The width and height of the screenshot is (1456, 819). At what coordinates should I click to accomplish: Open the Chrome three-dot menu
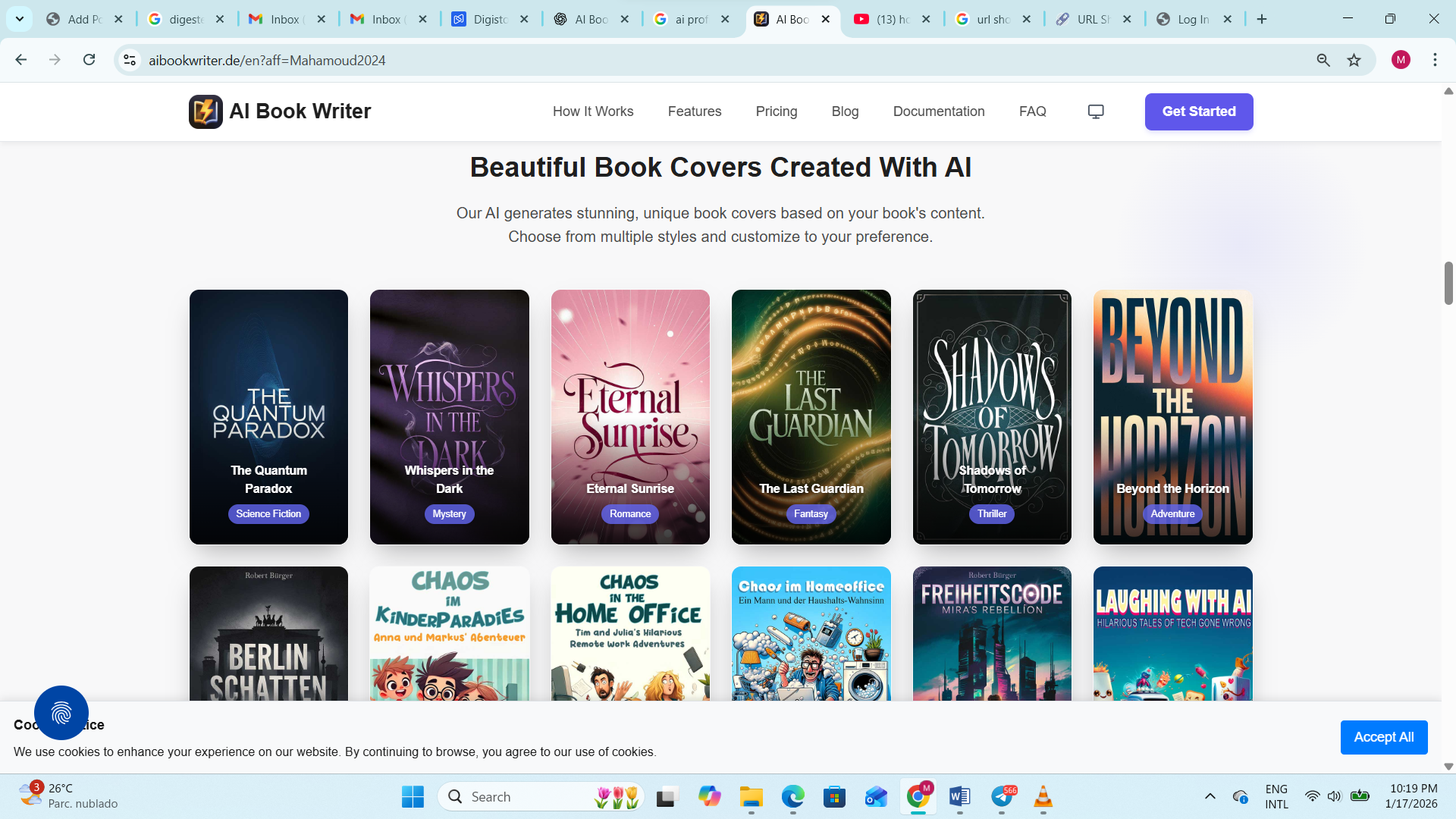pos(1434,60)
